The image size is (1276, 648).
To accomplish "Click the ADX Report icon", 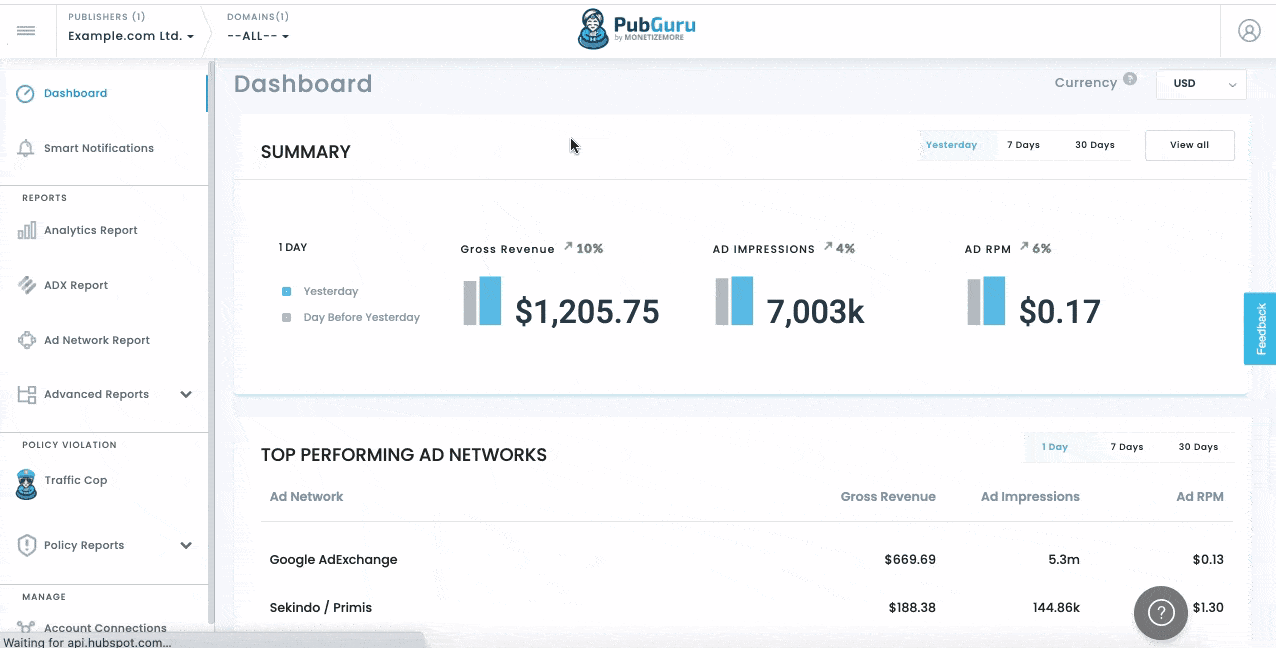I will point(27,285).
